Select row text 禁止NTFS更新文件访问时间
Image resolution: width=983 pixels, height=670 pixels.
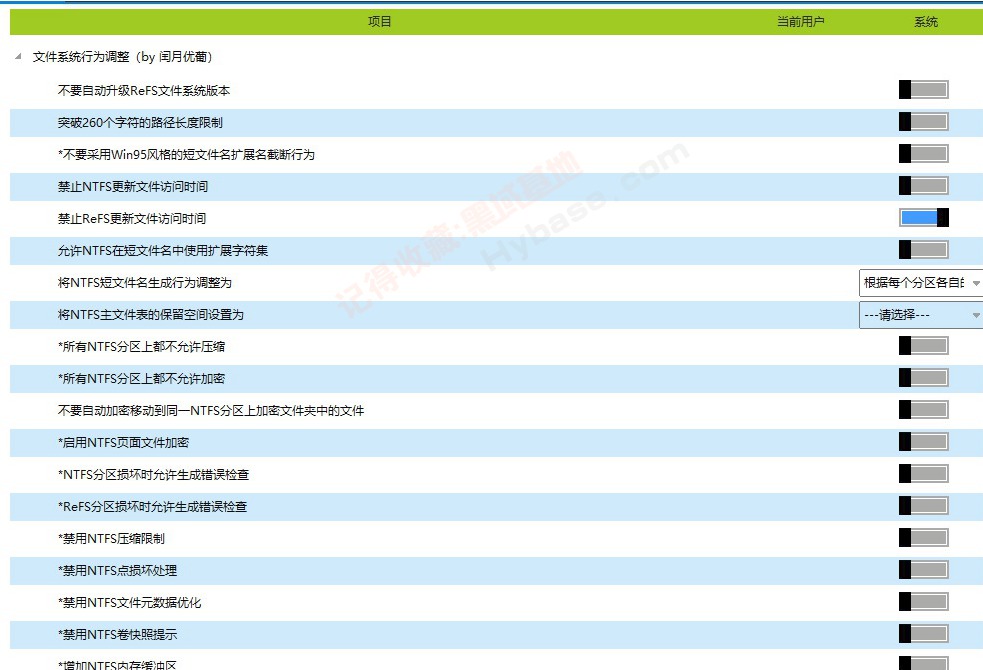click(x=133, y=187)
